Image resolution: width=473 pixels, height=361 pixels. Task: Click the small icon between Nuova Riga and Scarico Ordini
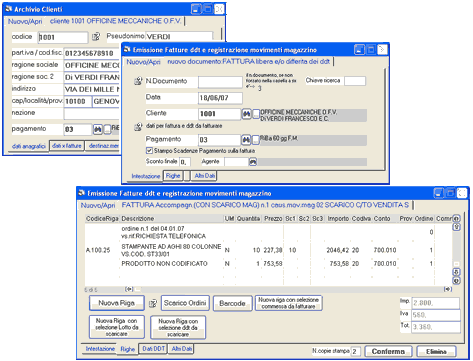pyautogui.click(x=153, y=303)
